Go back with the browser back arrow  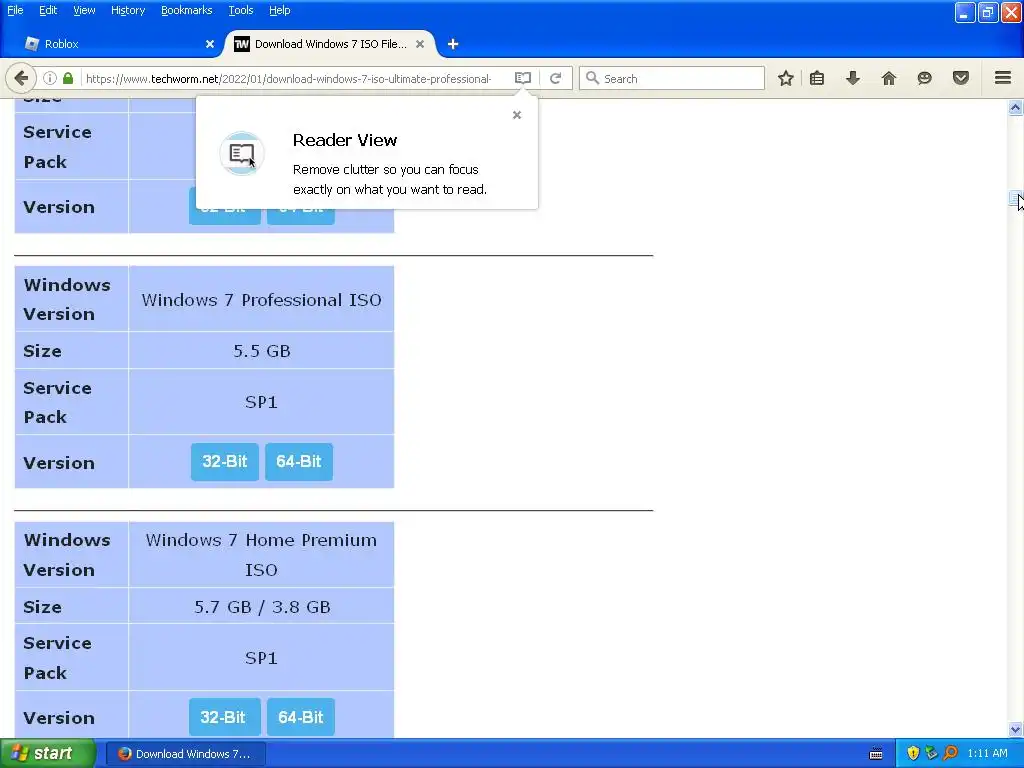21,78
